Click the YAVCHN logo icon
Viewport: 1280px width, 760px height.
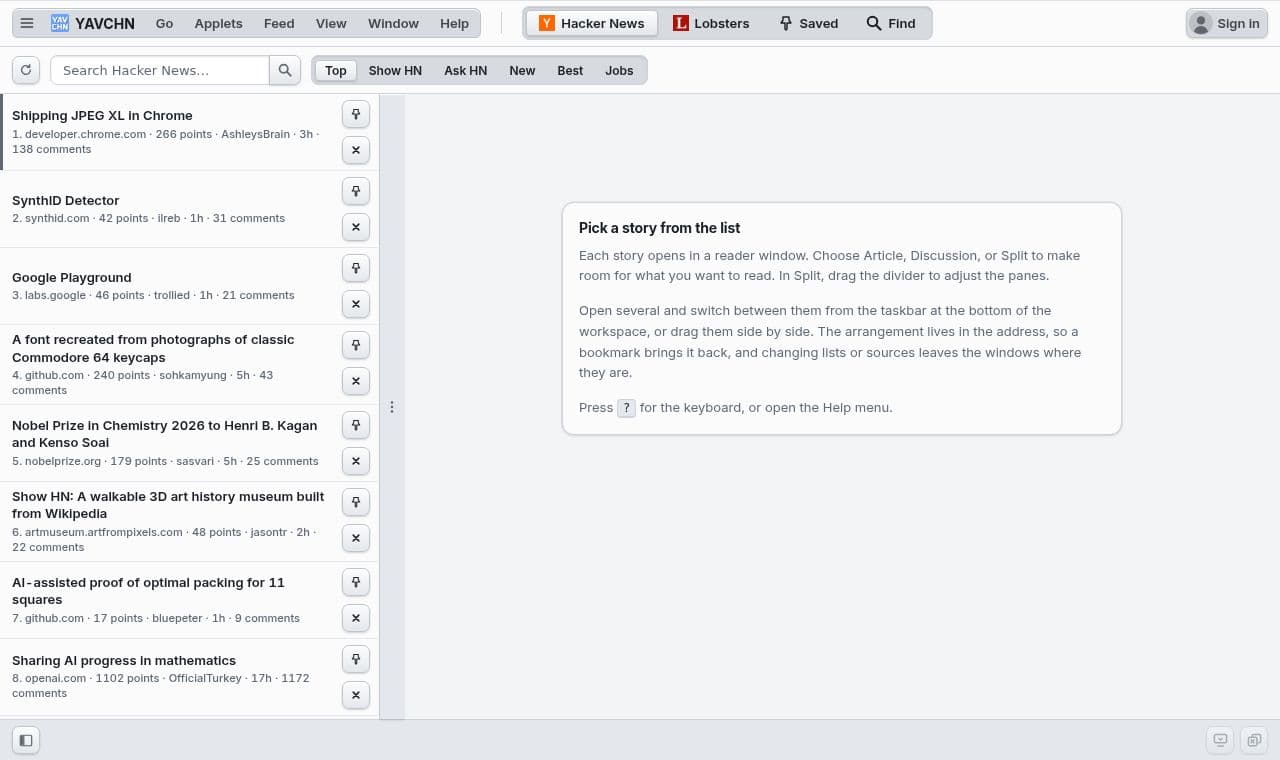point(60,23)
